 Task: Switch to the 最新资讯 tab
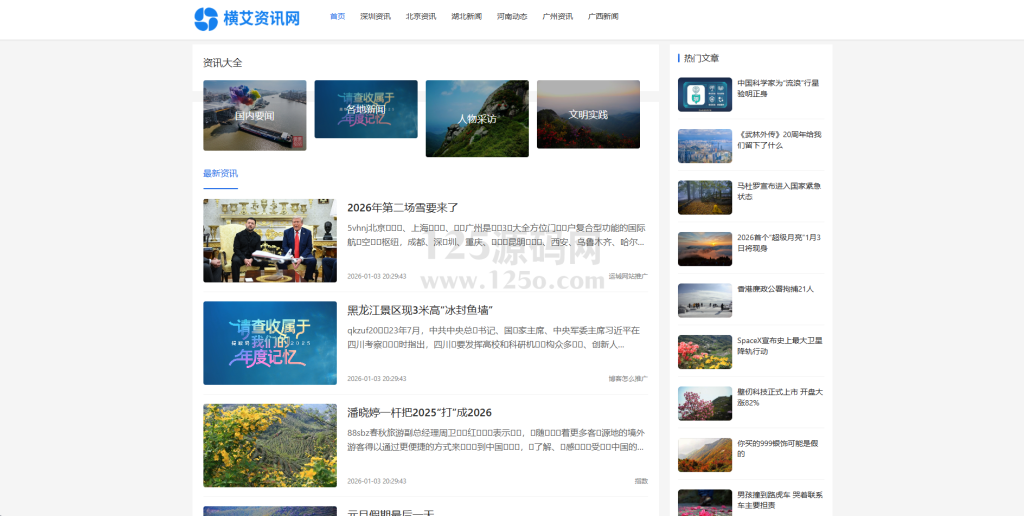tap(220, 173)
